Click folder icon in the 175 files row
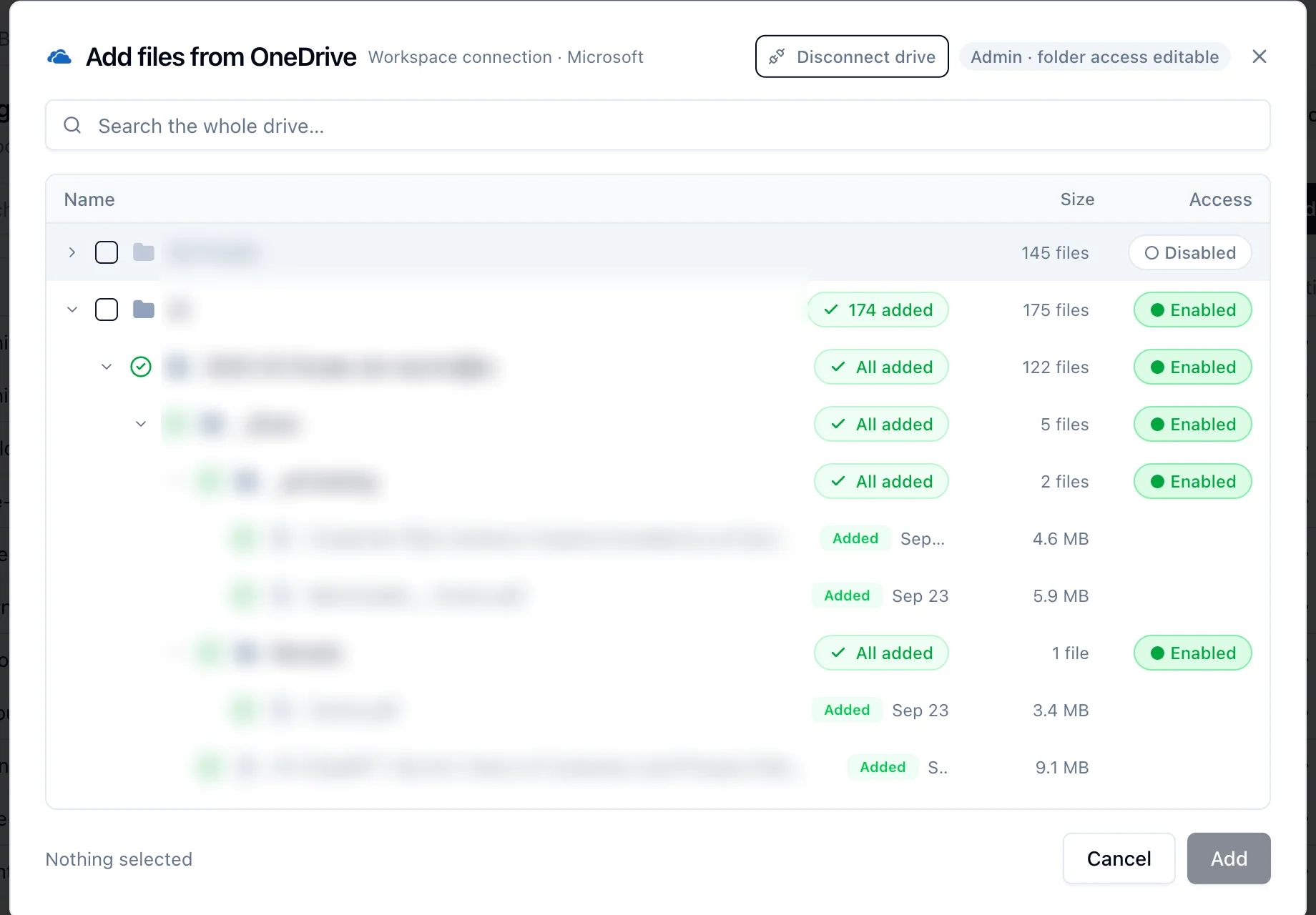This screenshot has width=1316, height=915. tap(144, 310)
